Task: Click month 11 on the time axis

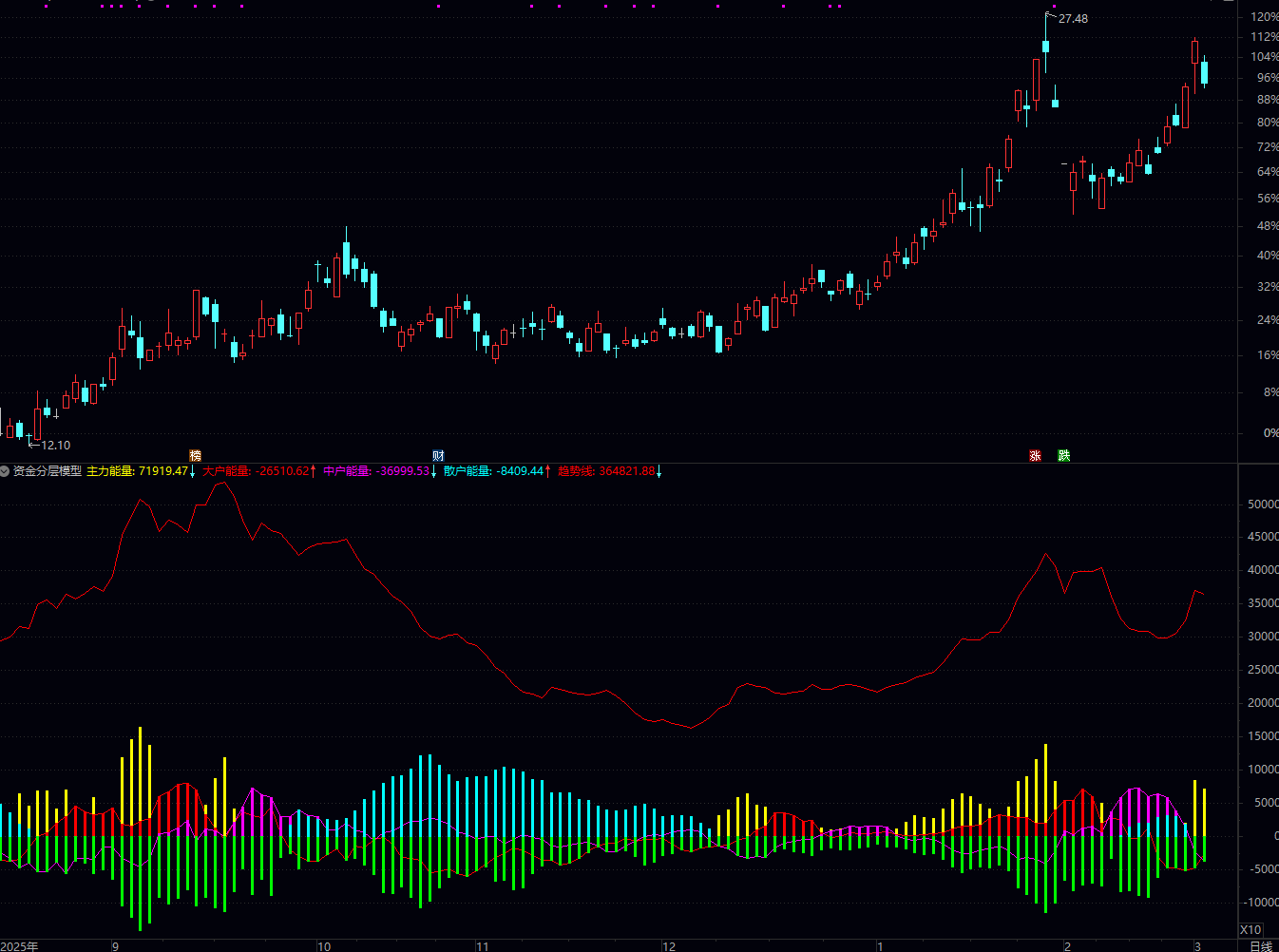Action: pyautogui.click(x=482, y=946)
